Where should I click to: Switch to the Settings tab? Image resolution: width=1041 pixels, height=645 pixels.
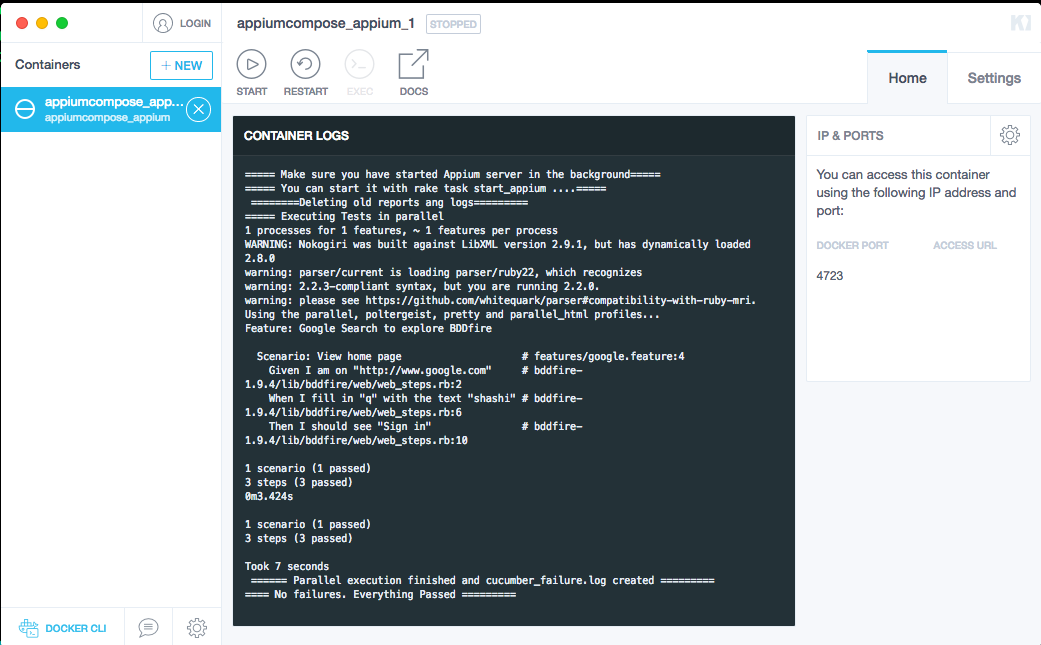click(993, 78)
